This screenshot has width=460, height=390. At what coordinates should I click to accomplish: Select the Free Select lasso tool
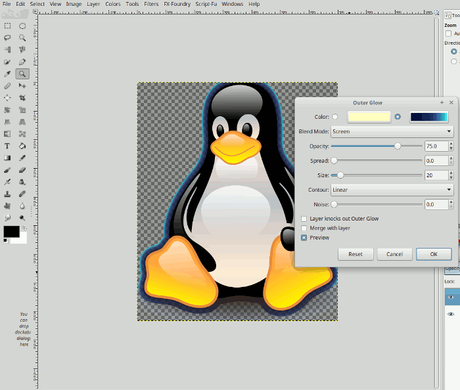[x=7, y=38]
